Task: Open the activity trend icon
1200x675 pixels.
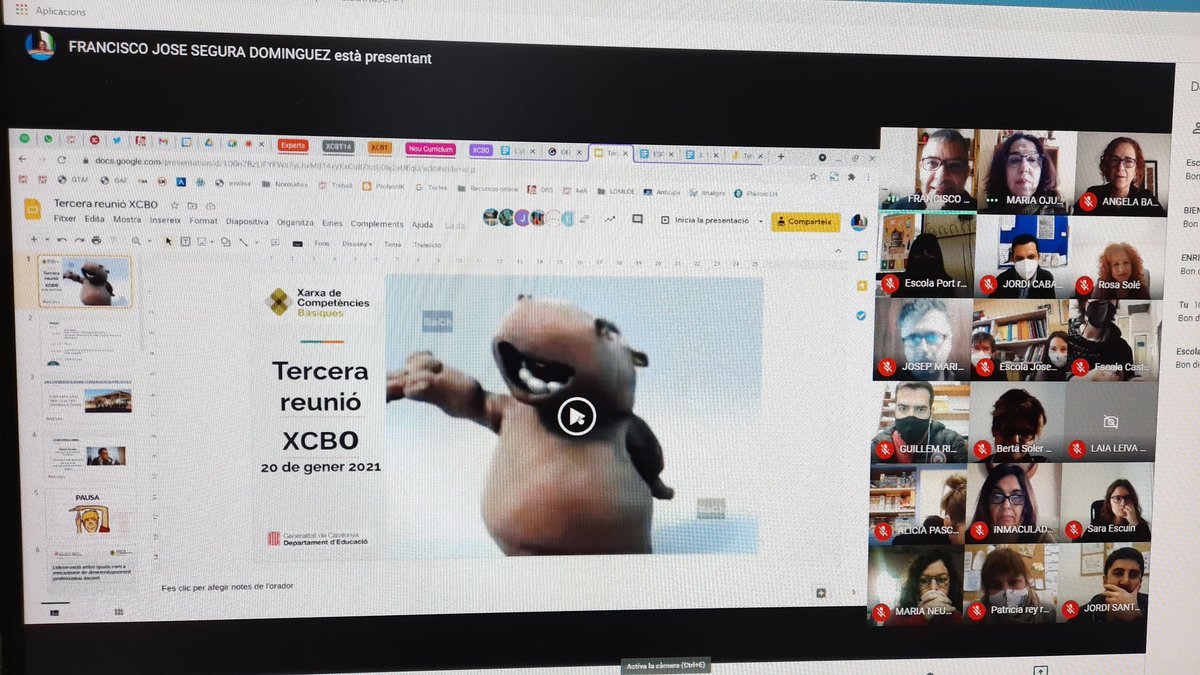Action: click(609, 219)
